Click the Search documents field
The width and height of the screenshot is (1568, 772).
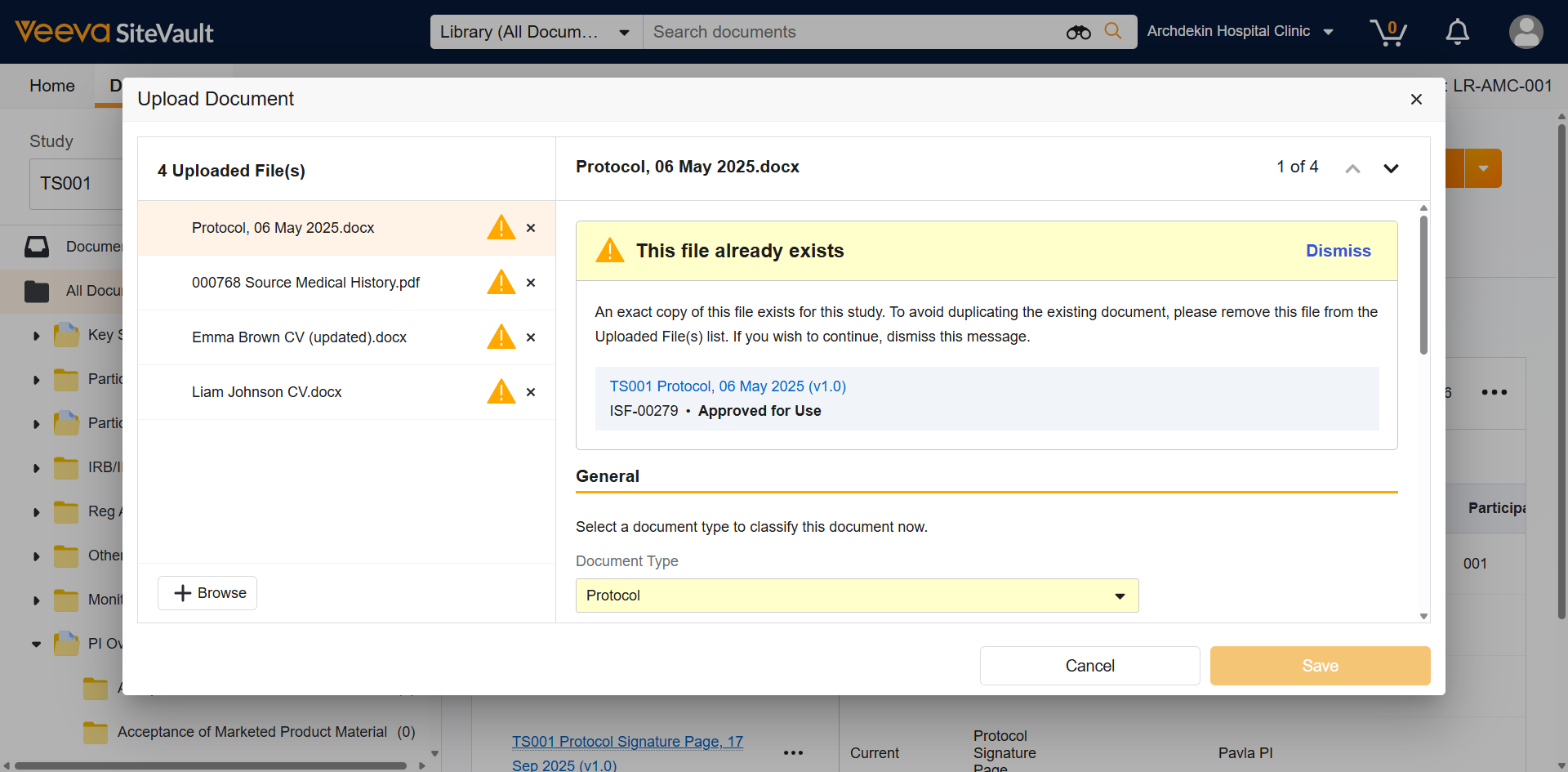click(x=849, y=32)
